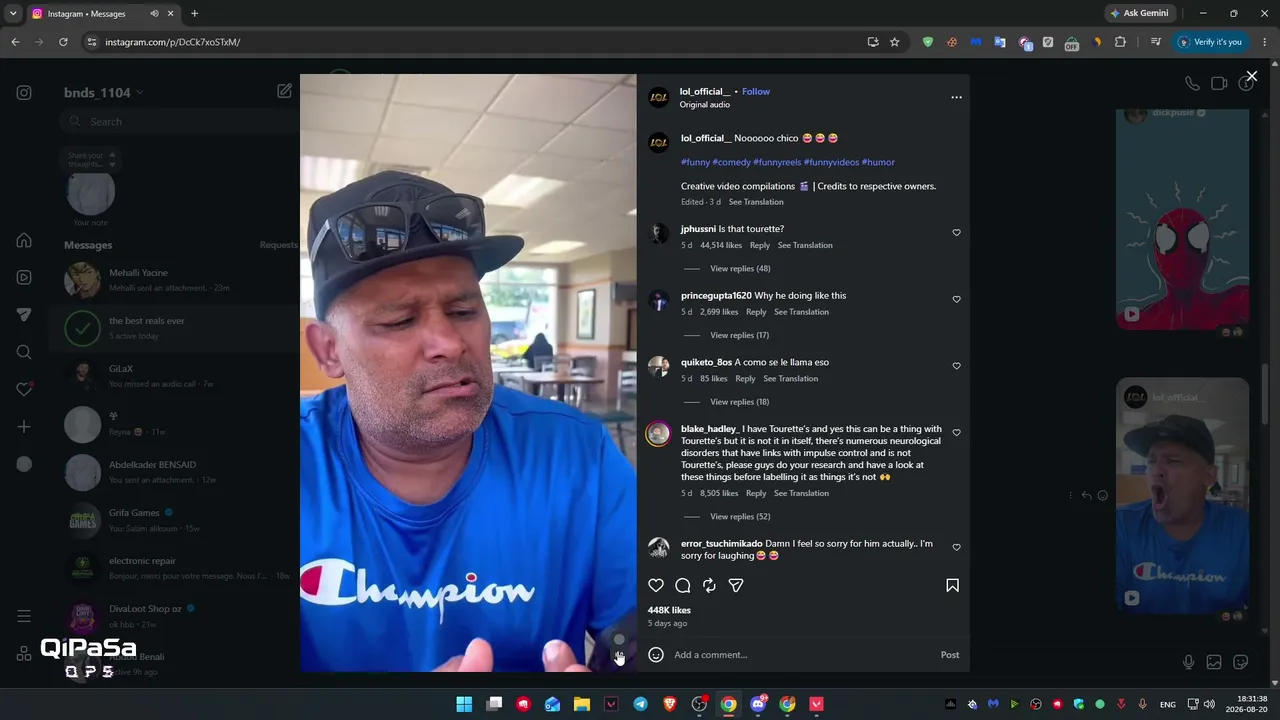Screen dimensions: 1280x720
Task: Open File Explorer from the taskbar
Action: coord(582,704)
